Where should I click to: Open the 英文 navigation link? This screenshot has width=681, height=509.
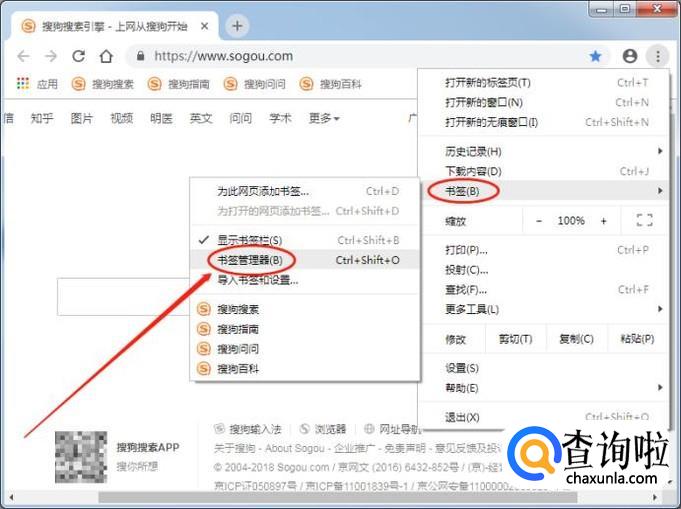[x=201, y=118]
